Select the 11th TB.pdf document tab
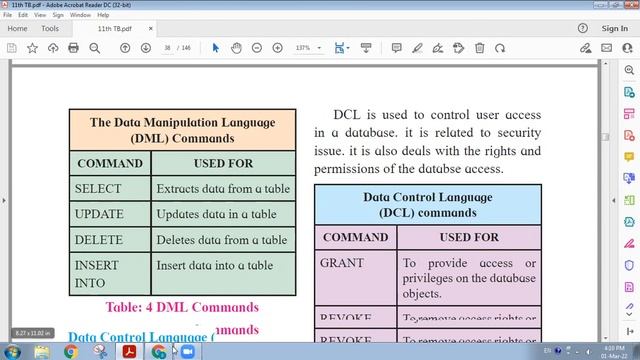The image size is (640, 360). [114, 29]
